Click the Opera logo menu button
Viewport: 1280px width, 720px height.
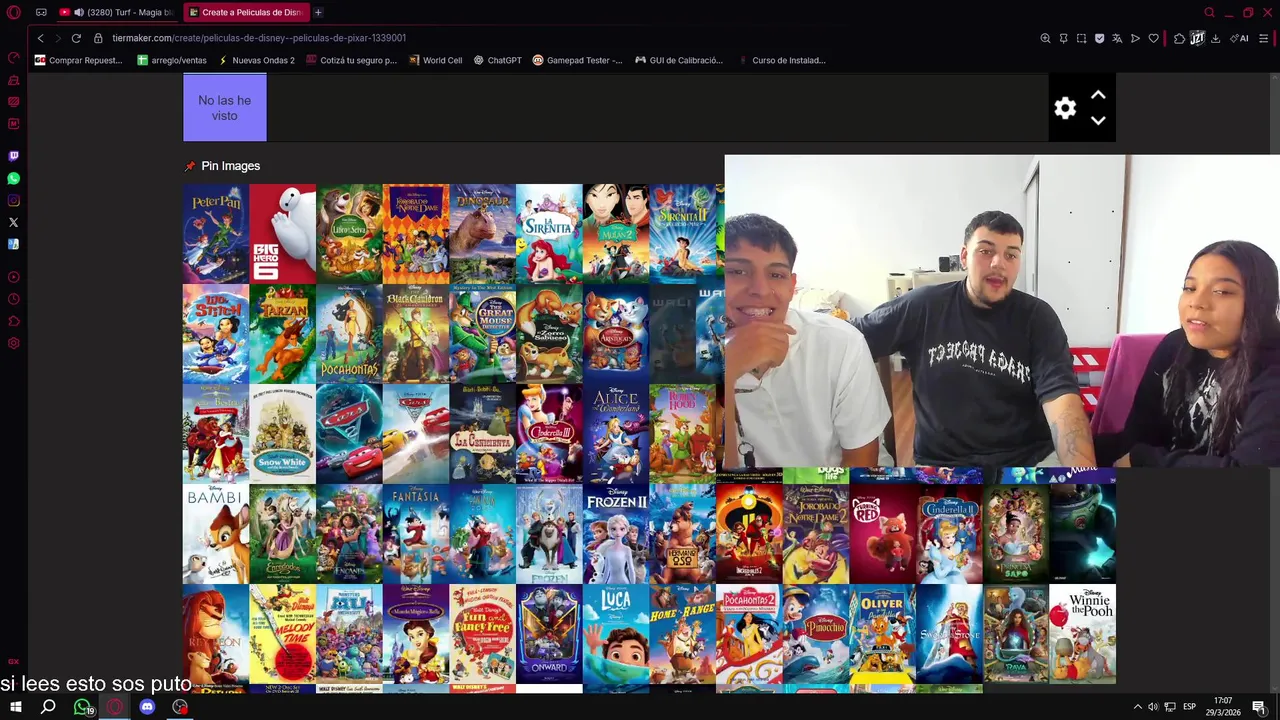coord(14,12)
